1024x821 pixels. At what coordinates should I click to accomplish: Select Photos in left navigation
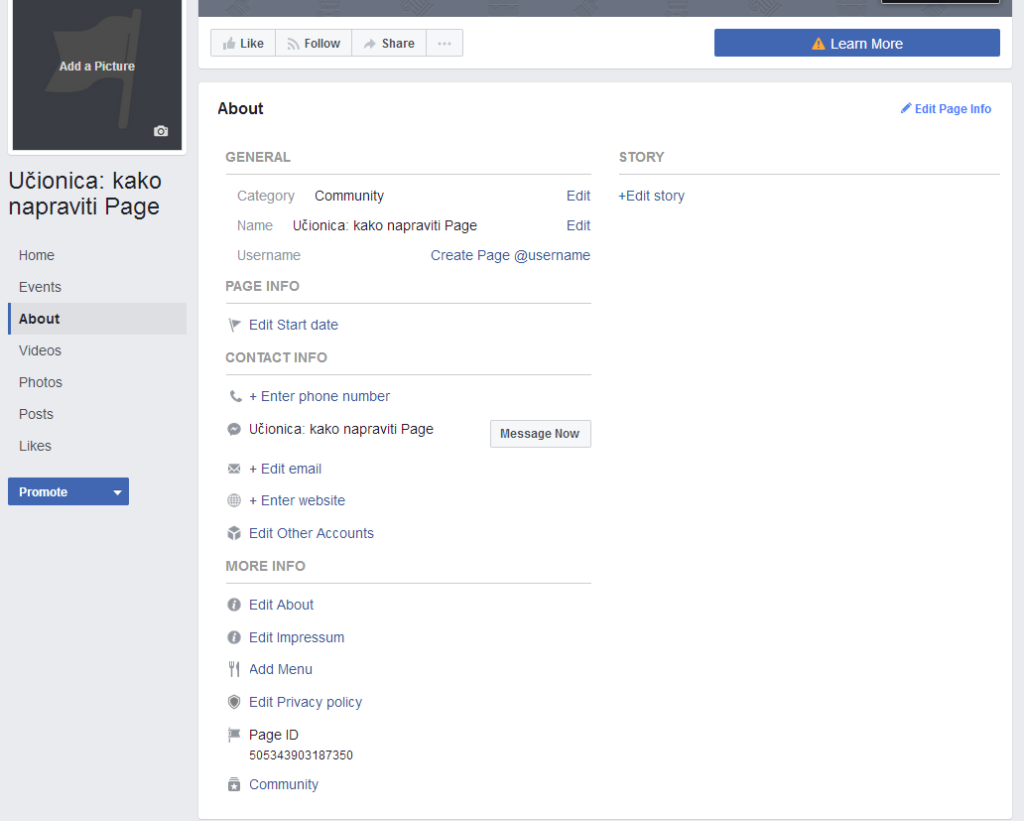40,383
